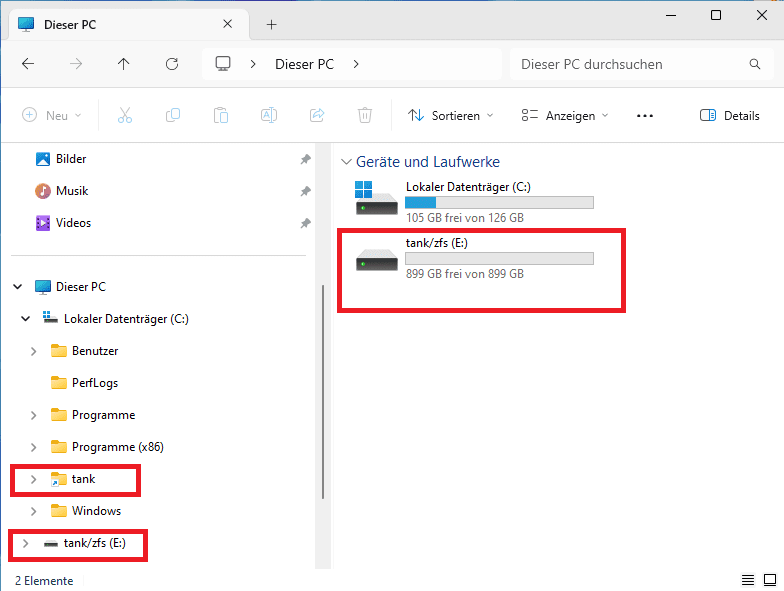Expand tank/zfs (E:) tree node
The image size is (784, 591).
pos(26,543)
